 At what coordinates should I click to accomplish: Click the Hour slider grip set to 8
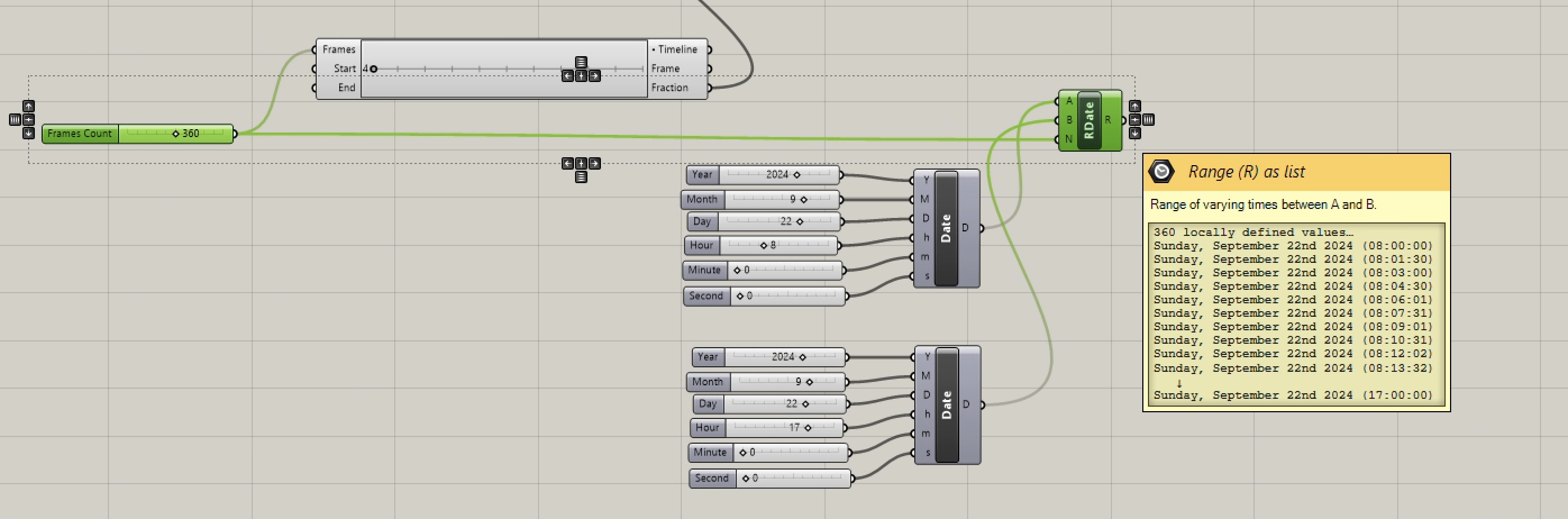point(763,245)
